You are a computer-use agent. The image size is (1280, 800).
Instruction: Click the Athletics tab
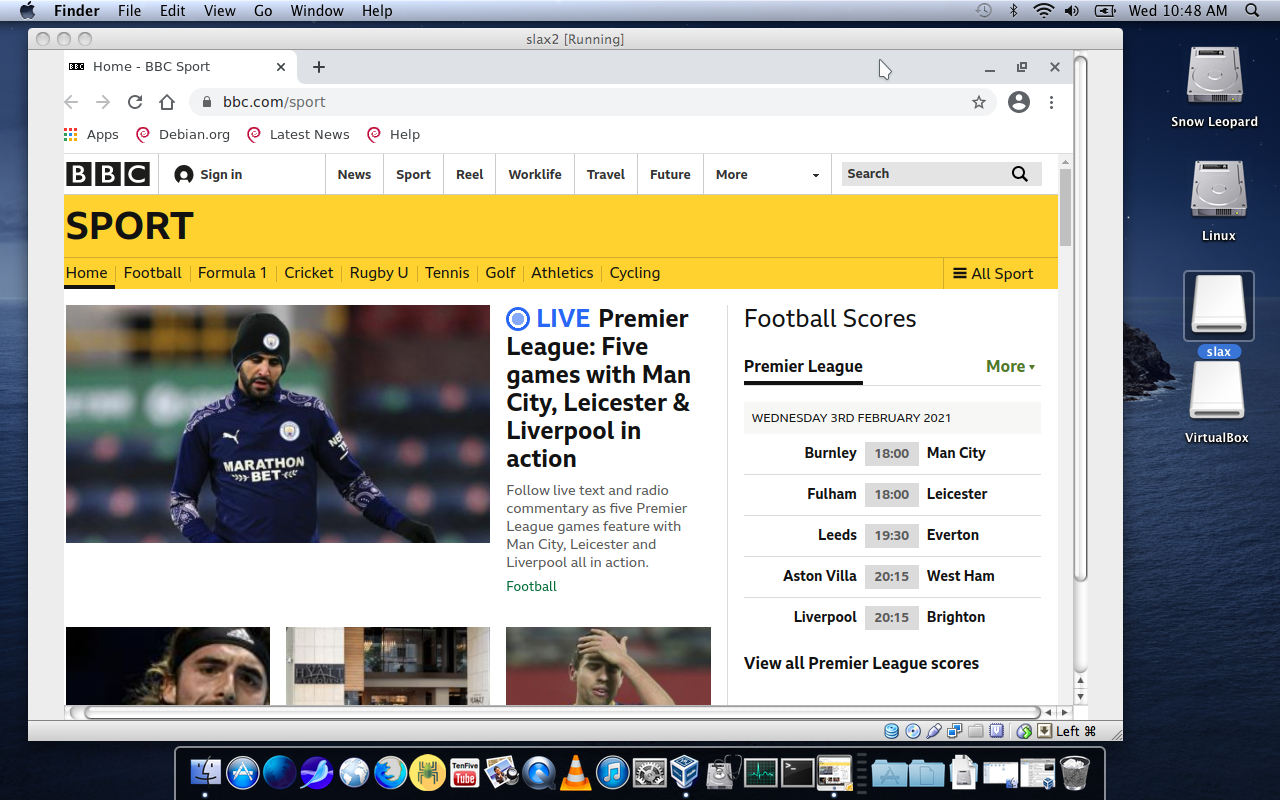pyautogui.click(x=562, y=273)
